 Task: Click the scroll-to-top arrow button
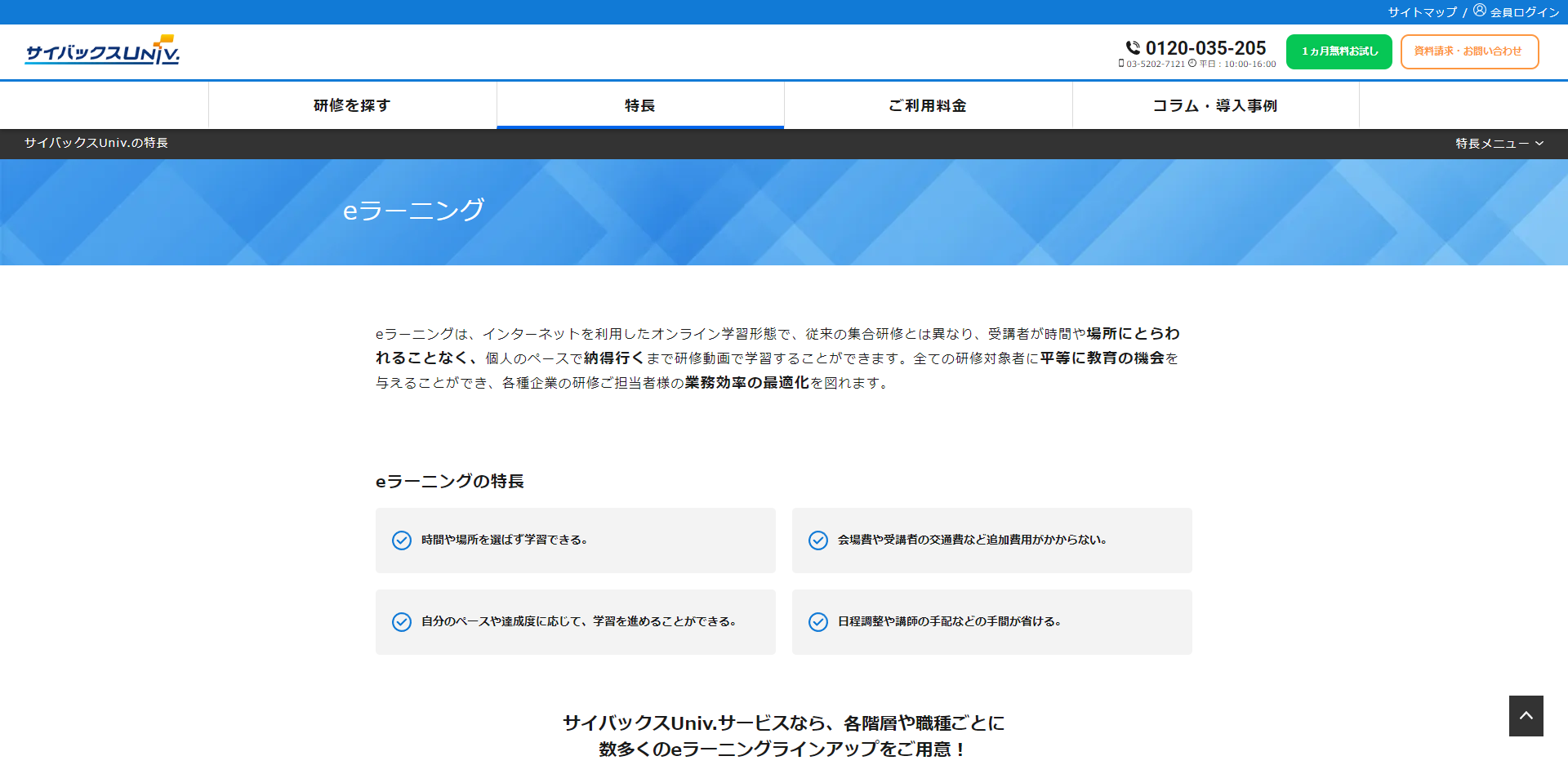coord(1526,716)
